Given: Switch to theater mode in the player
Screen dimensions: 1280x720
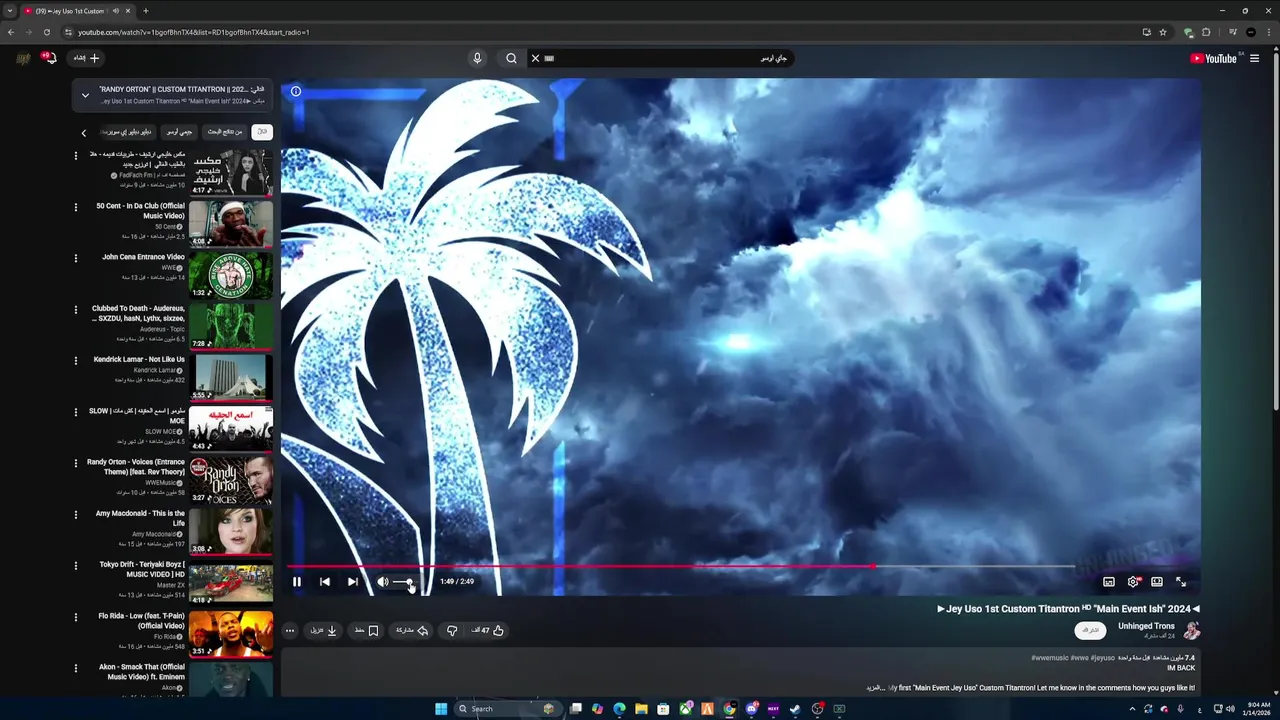Looking at the screenshot, I should [x=1157, y=581].
